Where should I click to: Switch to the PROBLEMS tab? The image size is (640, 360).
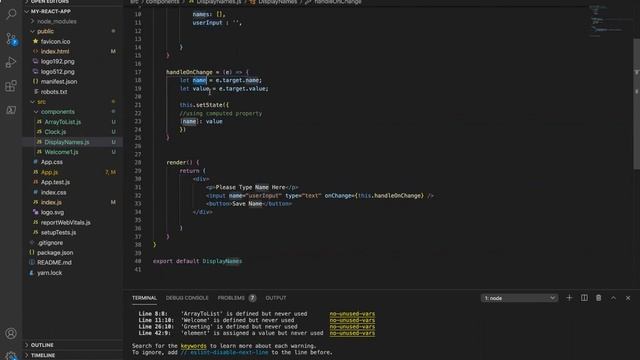point(231,298)
